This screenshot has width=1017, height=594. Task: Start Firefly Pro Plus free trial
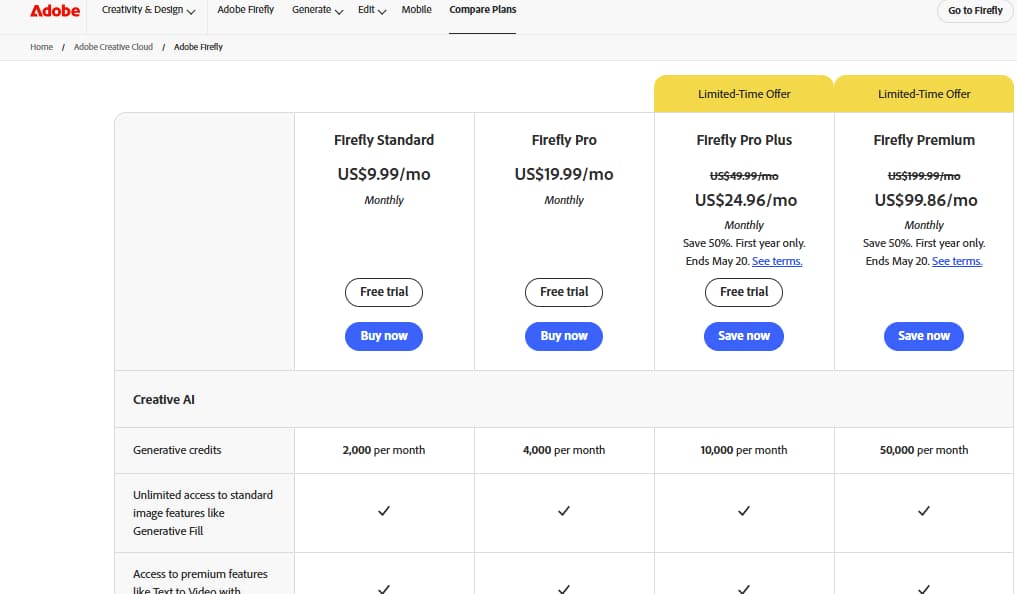pyautogui.click(x=744, y=292)
